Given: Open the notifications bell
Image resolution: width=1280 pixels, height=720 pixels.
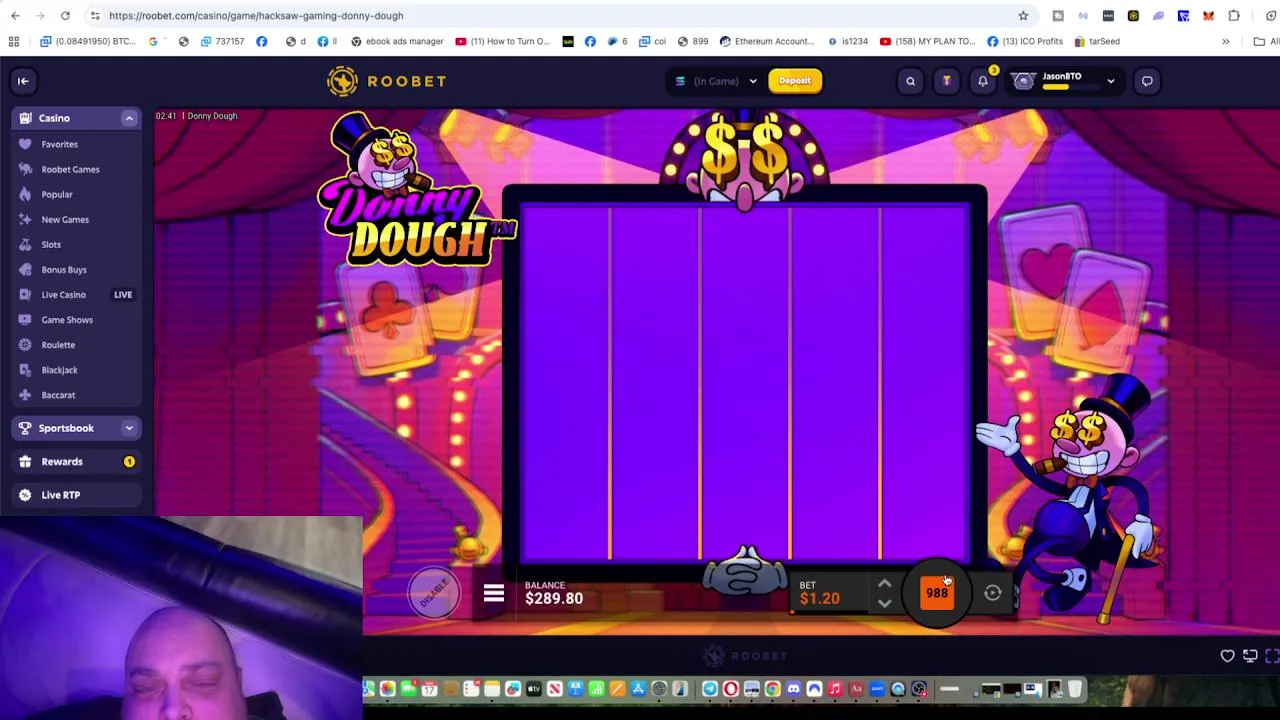Looking at the screenshot, I should (982, 81).
